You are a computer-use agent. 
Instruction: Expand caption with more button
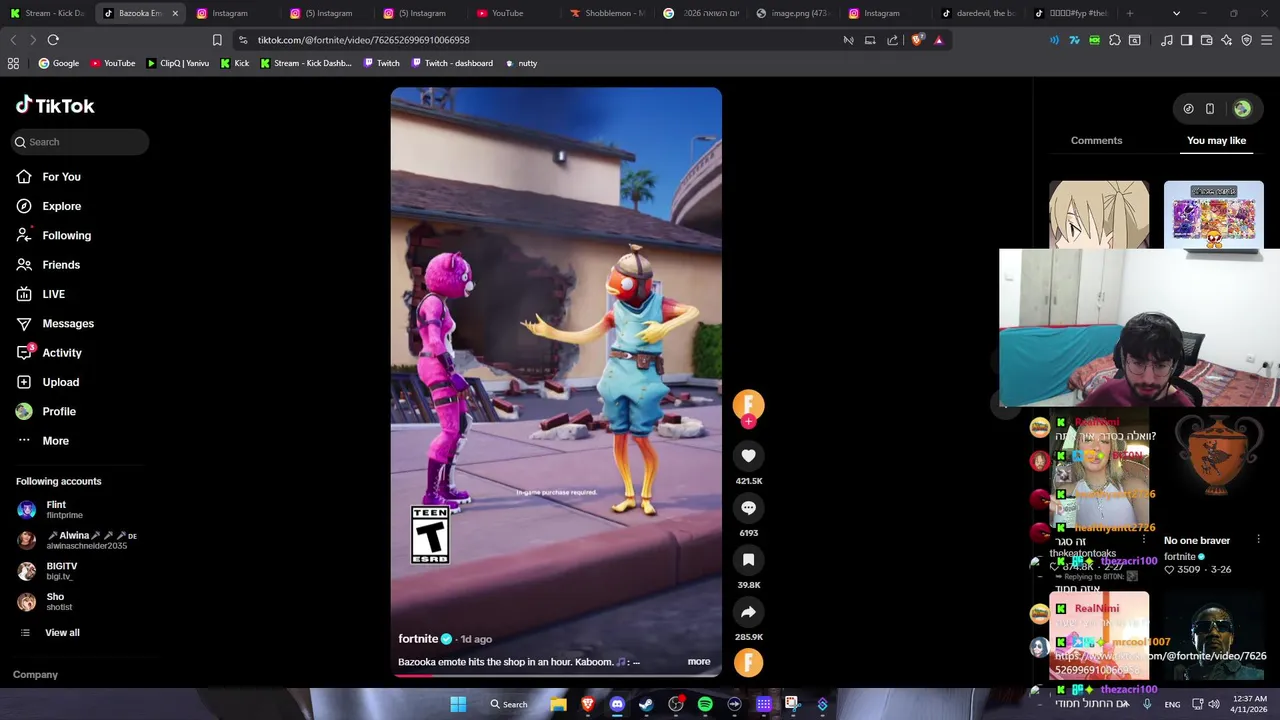point(699,662)
